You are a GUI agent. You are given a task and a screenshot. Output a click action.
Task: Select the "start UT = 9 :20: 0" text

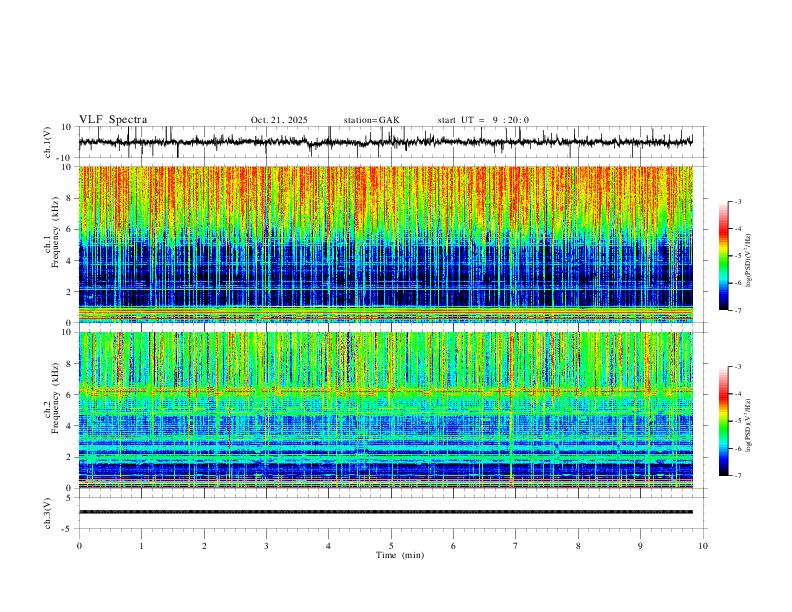point(483,120)
